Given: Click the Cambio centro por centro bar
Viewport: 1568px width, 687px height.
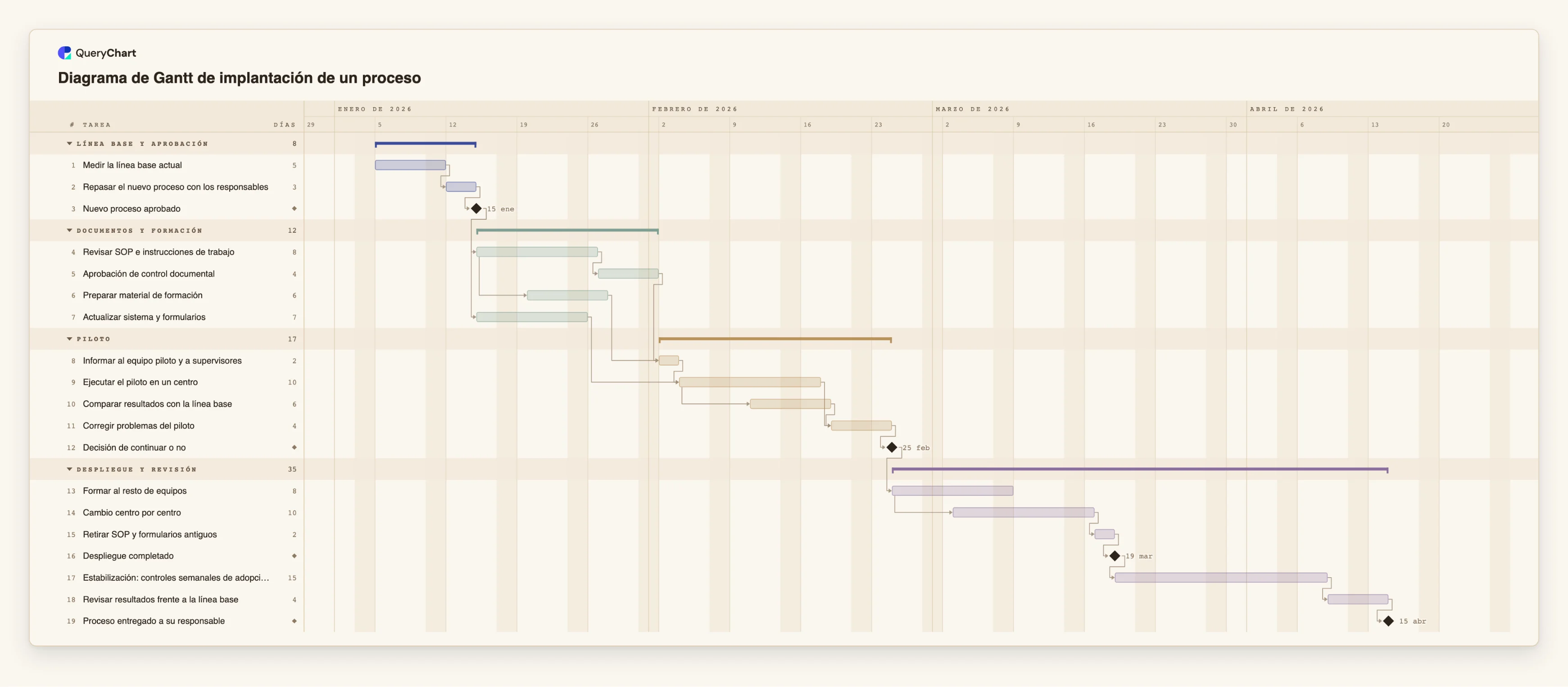Looking at the screenshot, I should (x=1023, y=512).
